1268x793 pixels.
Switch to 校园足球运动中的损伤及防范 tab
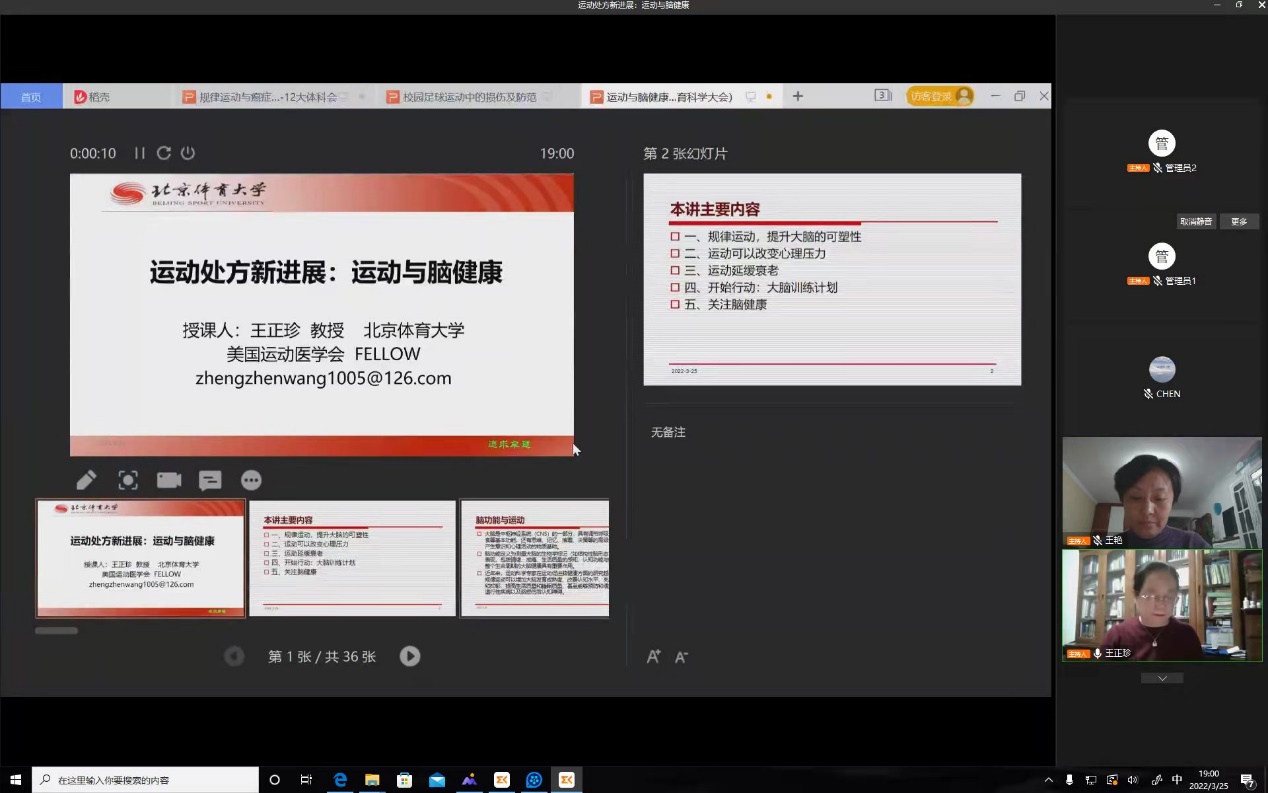pos(470,97)
